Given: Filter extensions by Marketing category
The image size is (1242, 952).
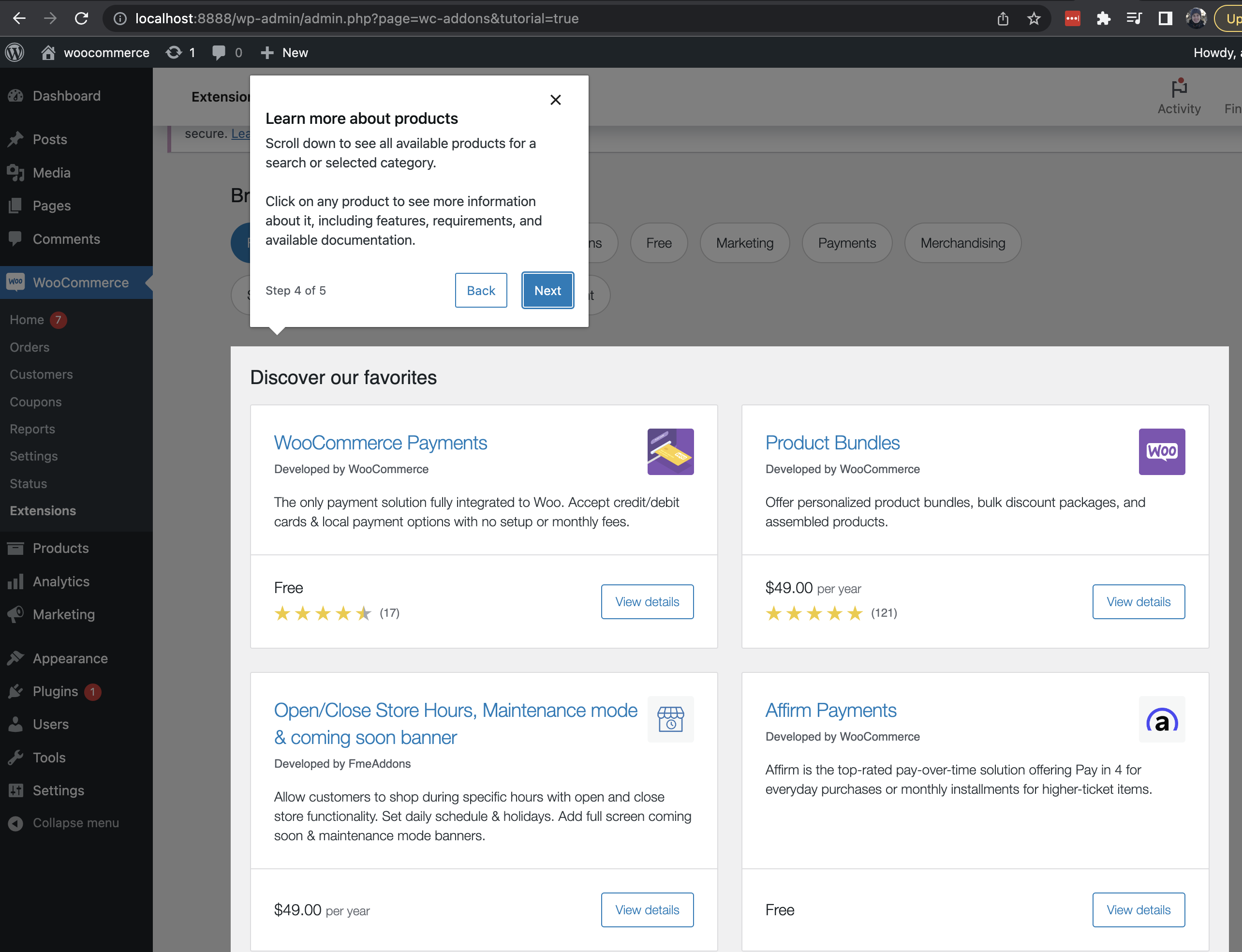Looking at the screenshot, I should tap(744, 243).
